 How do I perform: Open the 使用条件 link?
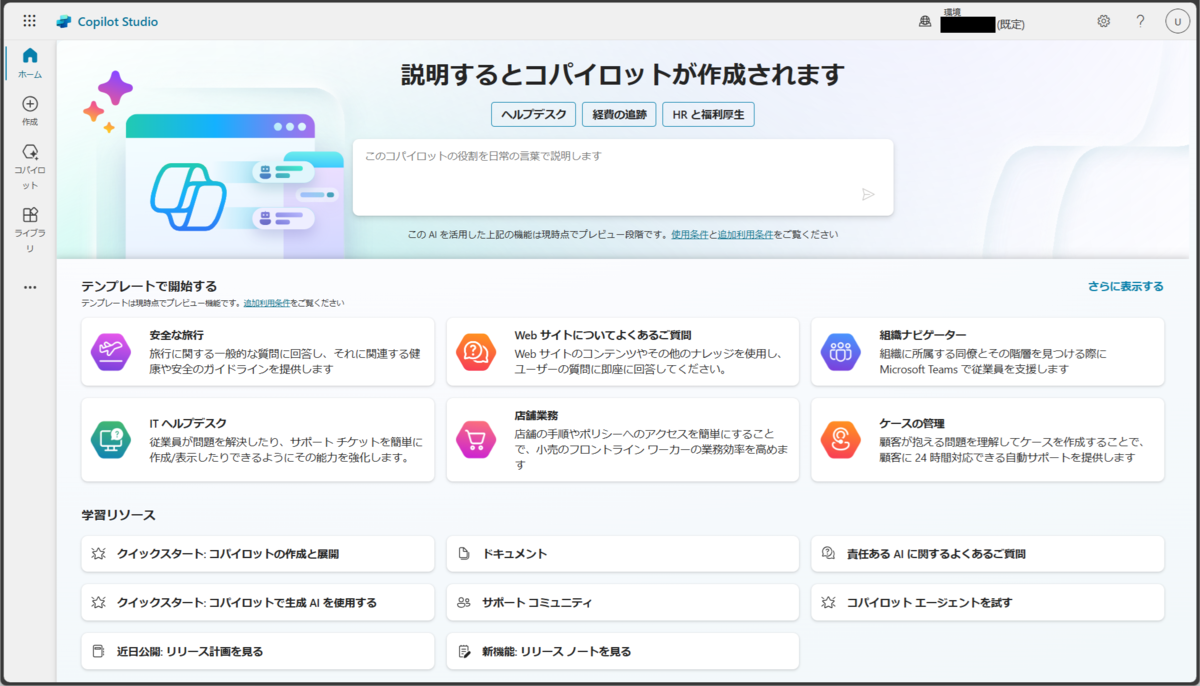(690, 235)
